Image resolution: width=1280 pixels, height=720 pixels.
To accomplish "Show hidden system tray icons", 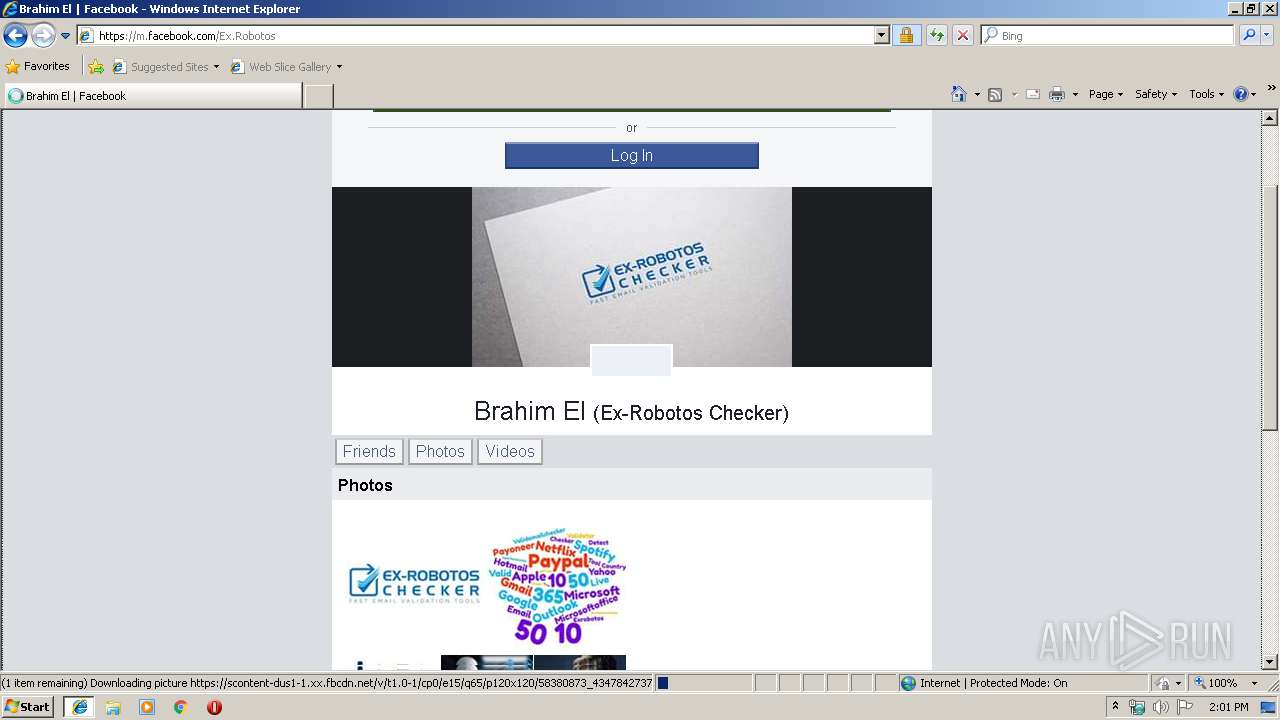I will click(1116, 707).
